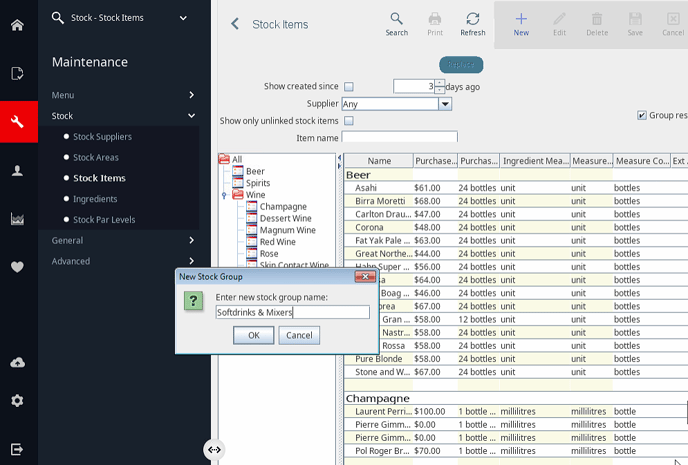Image resolution: width=688 pixels, height=465 pixels.
Task: Click the magnifier icon beside Stock - Stock Items
Action: tap(57, 18)
